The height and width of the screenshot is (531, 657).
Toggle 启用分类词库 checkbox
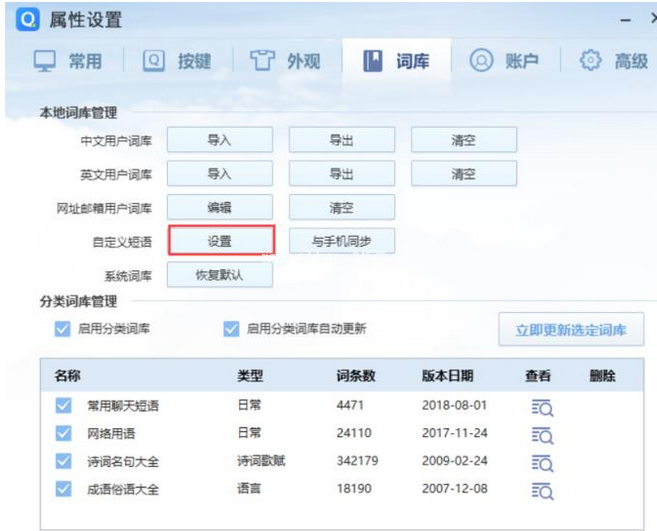[x=61, y=329]
